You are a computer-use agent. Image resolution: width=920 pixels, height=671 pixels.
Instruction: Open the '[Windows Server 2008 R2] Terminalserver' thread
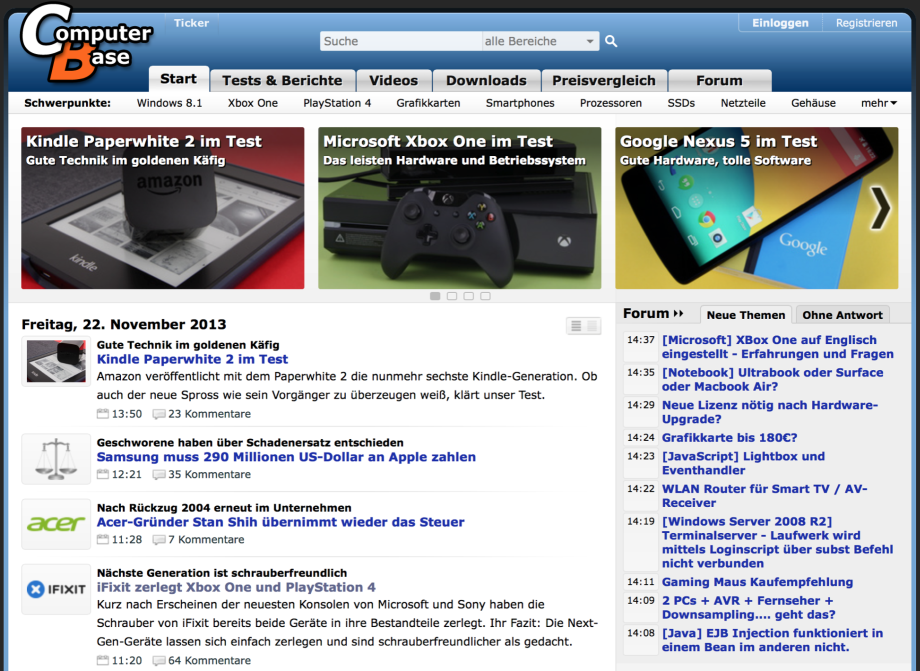pos(777,543)
